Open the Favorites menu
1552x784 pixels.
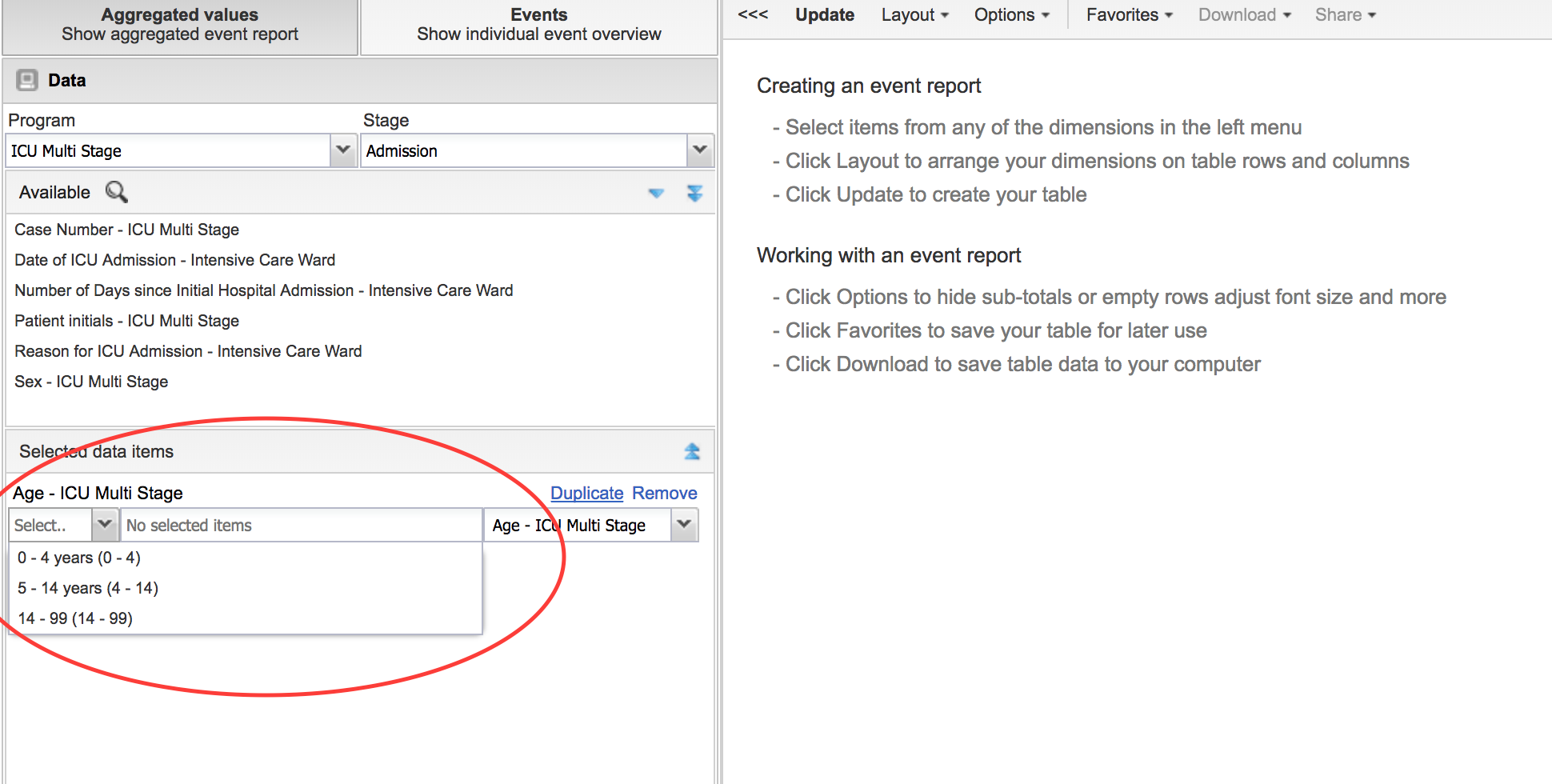pos(1129,15)
